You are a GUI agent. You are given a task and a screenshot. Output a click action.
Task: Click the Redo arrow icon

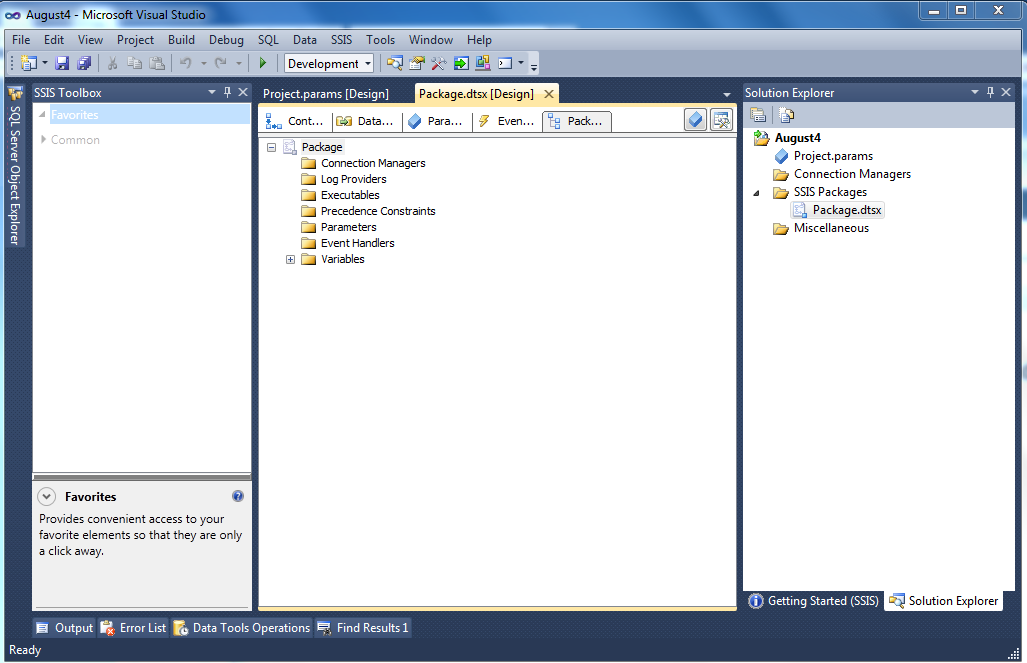click(221, 64)
